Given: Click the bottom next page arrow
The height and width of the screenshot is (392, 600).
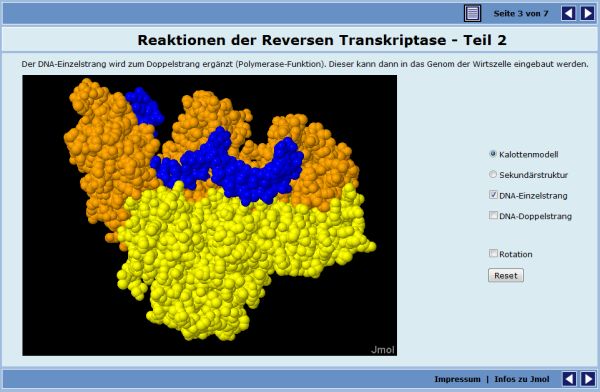Looking at the screenshot, I should tap(588, 379).
